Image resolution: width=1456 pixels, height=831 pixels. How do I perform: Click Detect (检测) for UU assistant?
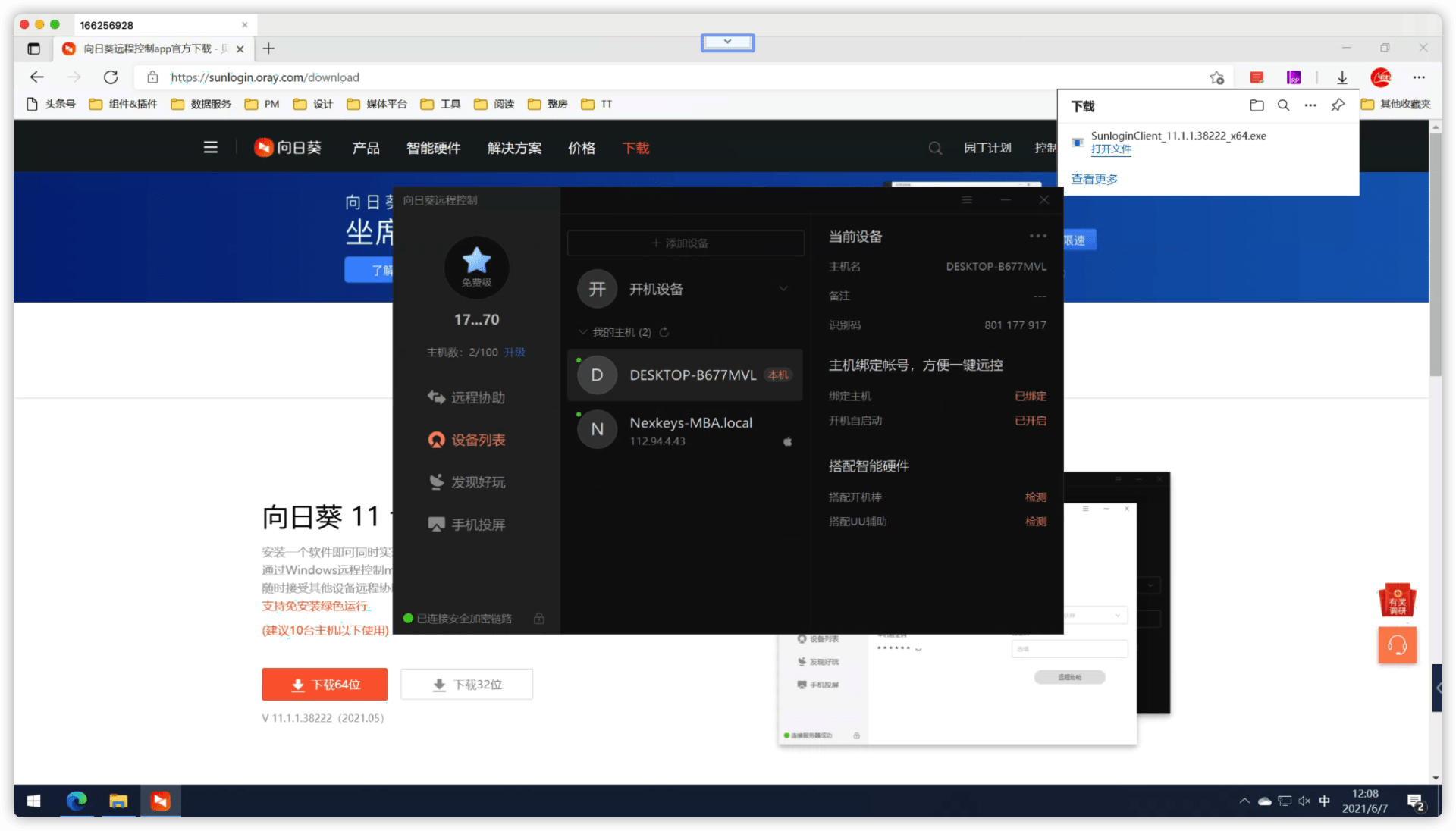1036,522
